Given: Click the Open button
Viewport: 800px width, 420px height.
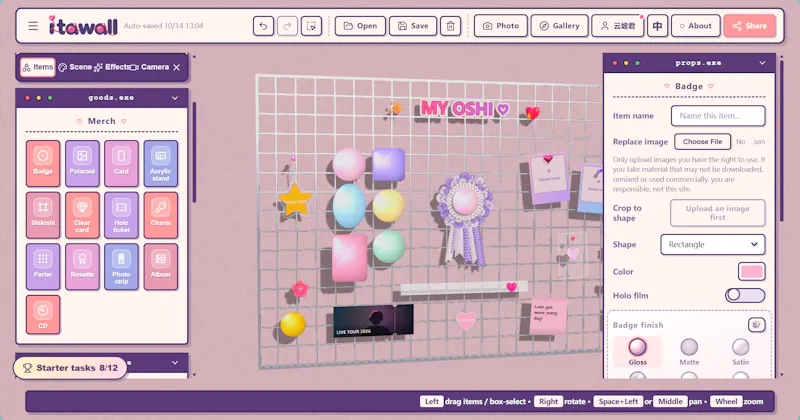Looking at the screenshot, I should click(x=360, y=26).
